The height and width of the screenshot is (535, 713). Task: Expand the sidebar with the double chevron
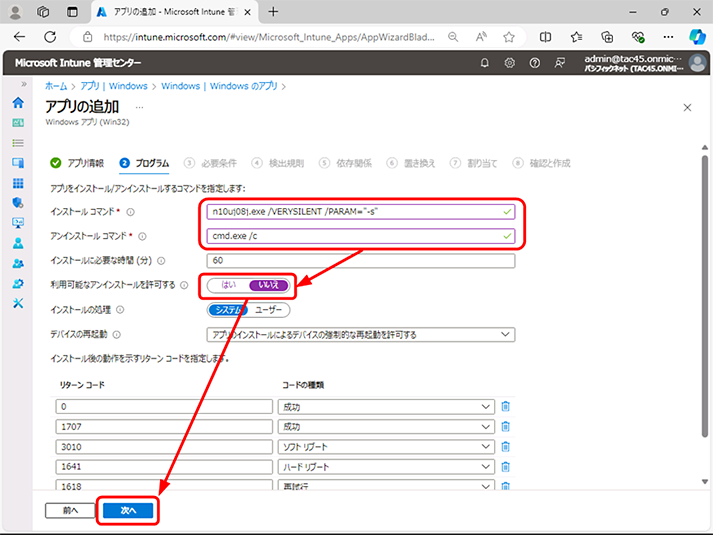[x=24, y=84]
